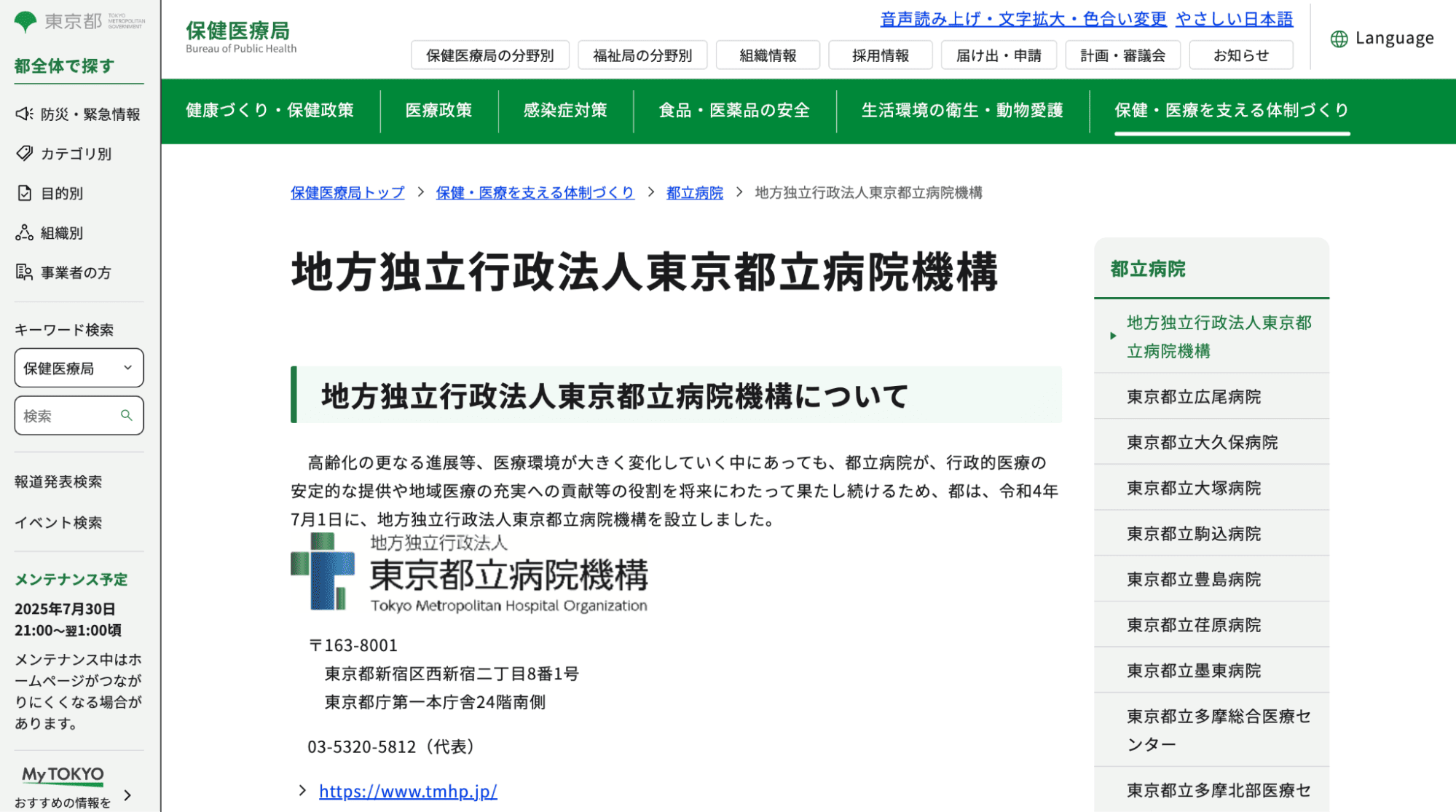
Task: Click the 都立病院 heading in right panel
Action: 1148,269
